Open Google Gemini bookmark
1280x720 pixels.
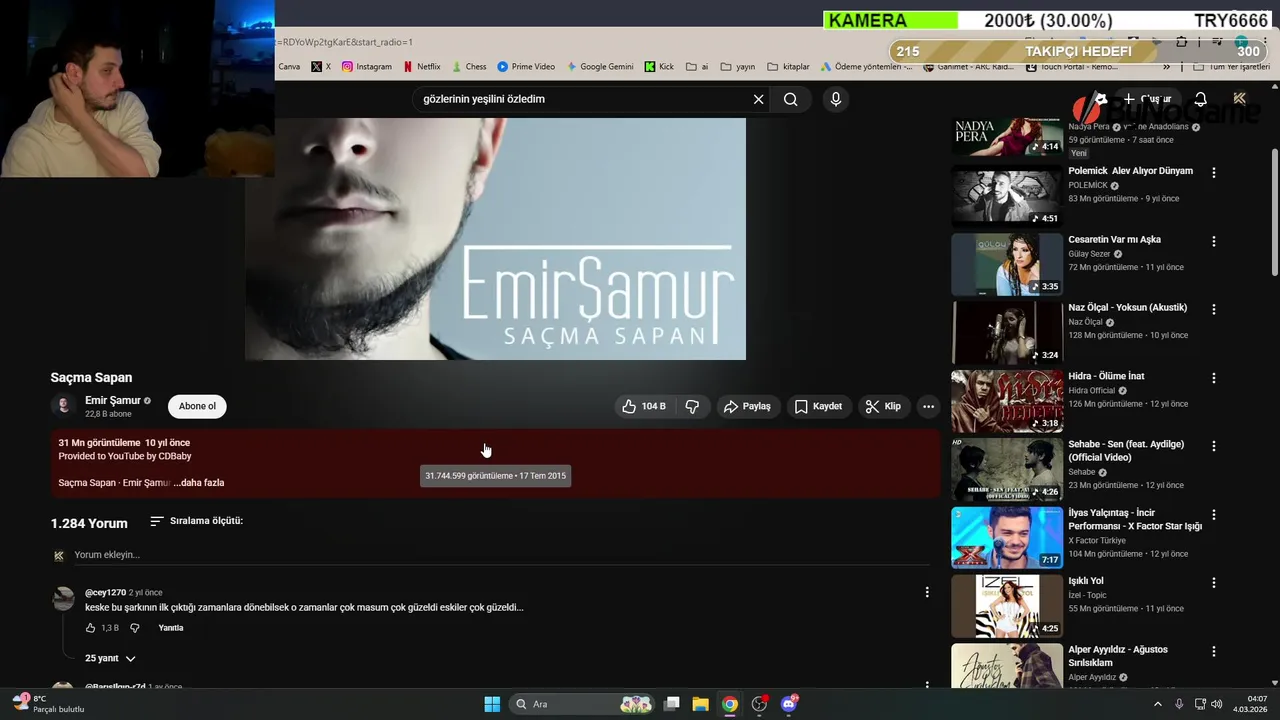[x=600, y=67]
